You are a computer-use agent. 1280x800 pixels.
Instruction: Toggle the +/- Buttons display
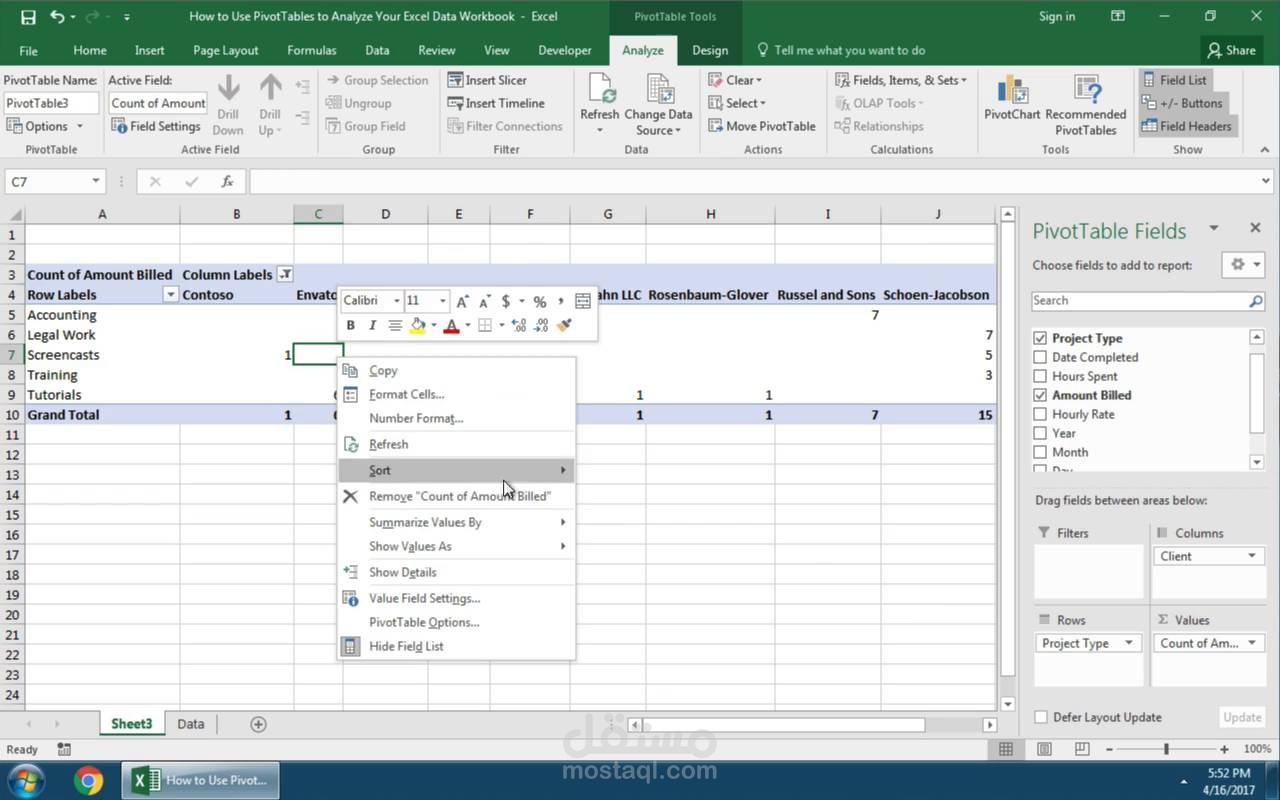(1182, 103)
